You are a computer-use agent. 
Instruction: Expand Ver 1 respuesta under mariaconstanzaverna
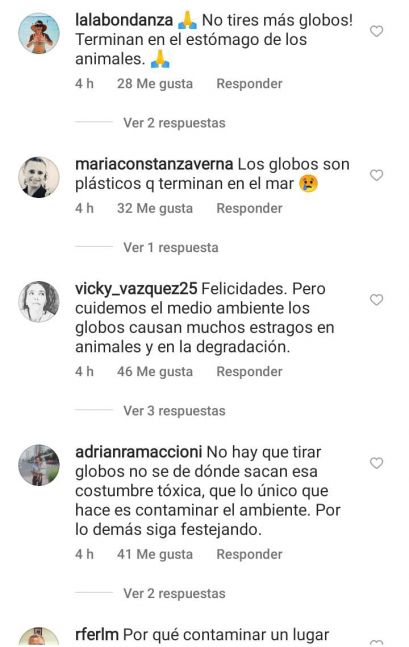point(171,247)
